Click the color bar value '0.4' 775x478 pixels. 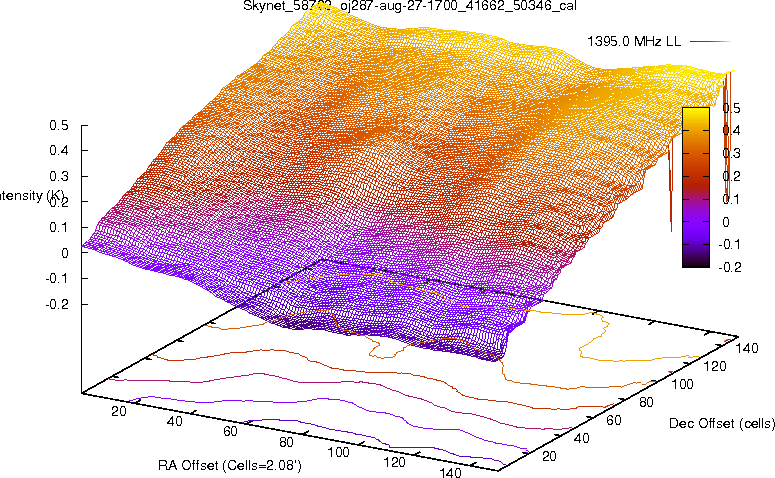click(731, 130)
